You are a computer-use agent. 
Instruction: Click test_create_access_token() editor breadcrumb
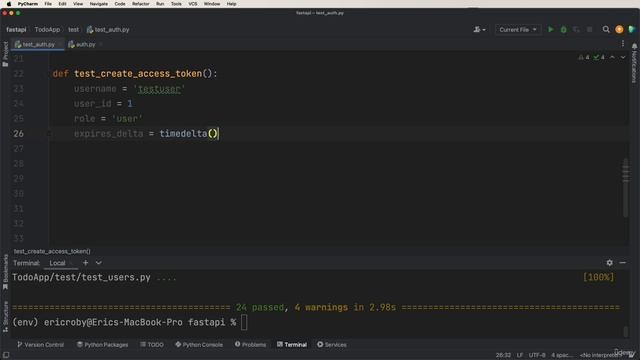(x=52, y=251)
